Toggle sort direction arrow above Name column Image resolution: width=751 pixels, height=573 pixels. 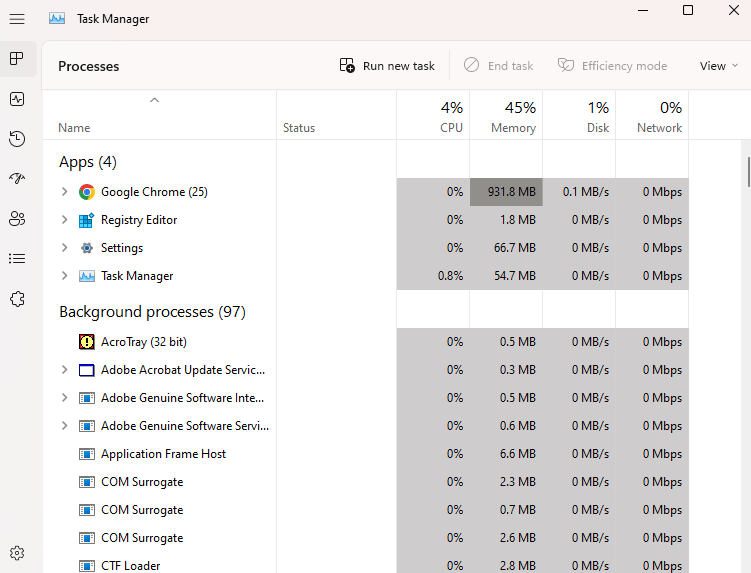coord(154,100)
